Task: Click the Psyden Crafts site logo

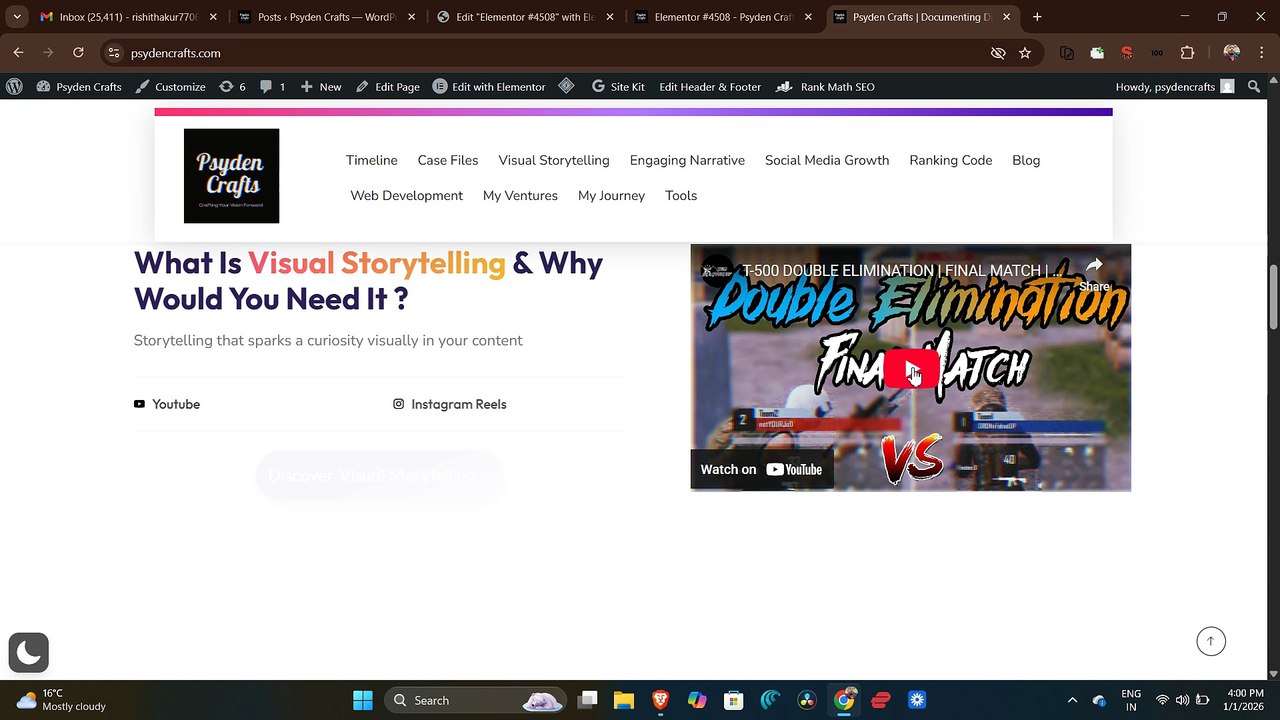Action: point(231,176)
